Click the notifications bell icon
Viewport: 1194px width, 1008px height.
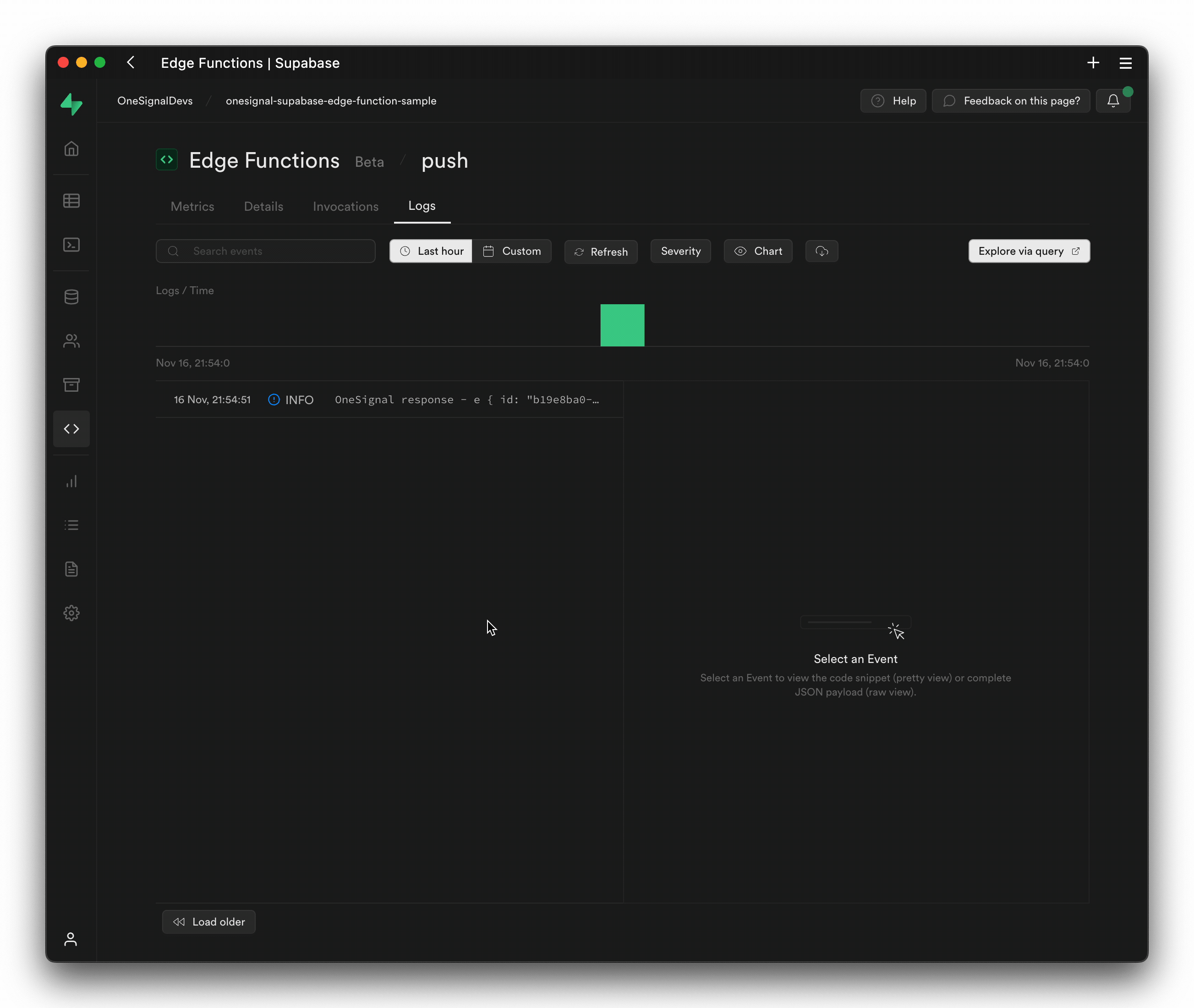pyautogui.click(x=1113, y=101)
